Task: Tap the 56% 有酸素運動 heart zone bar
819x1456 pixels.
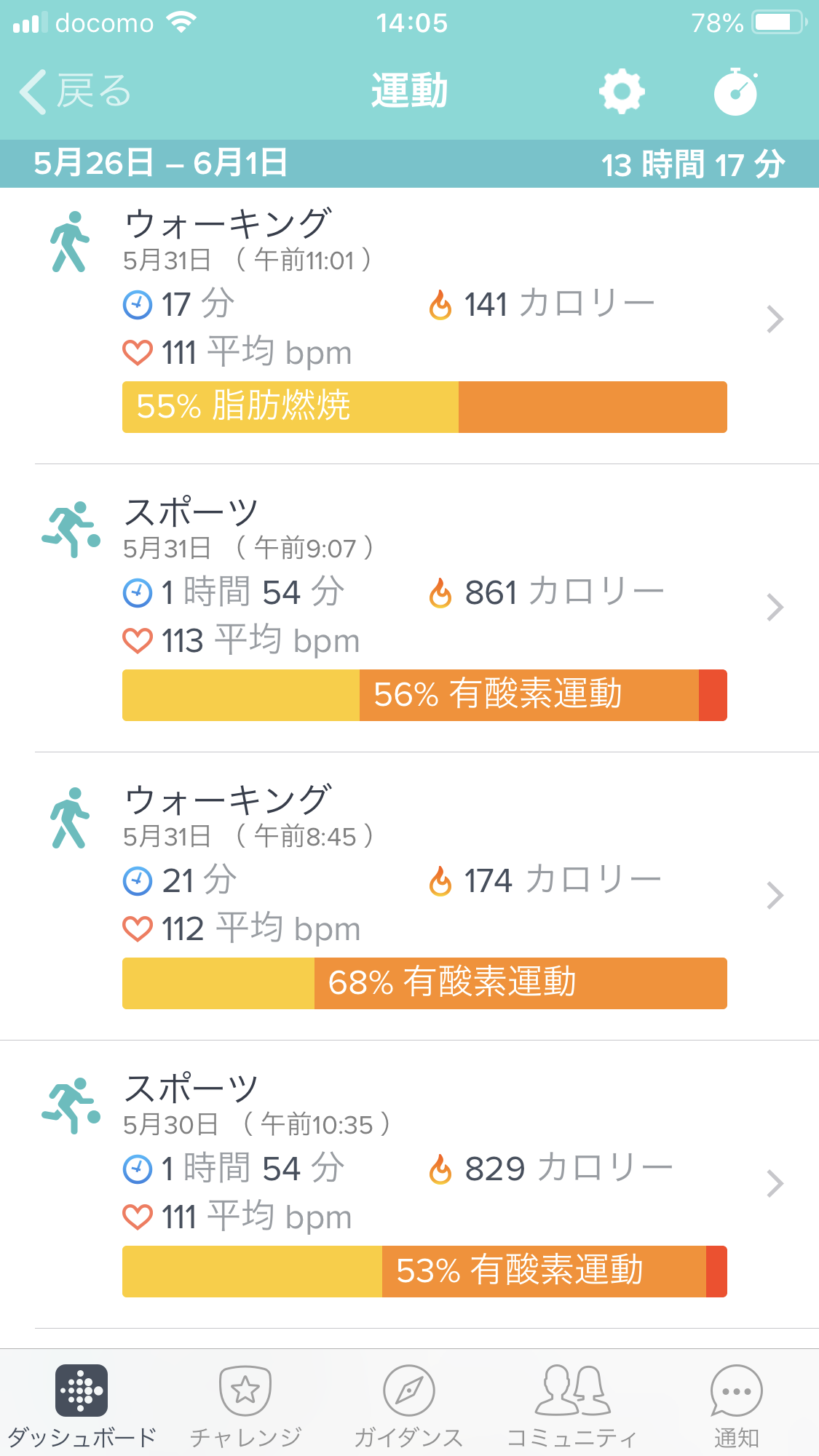Action: click(424, 695)
